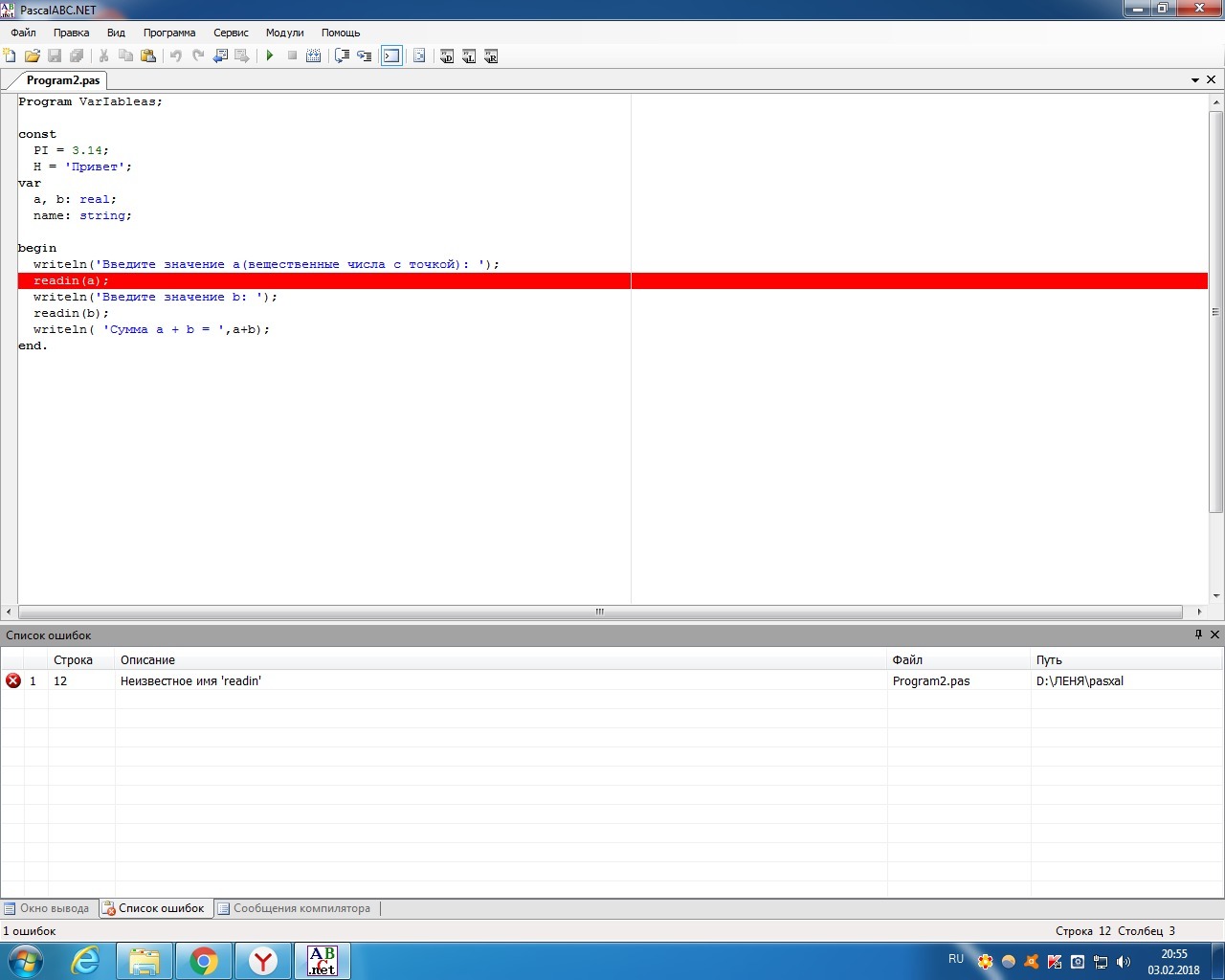The height and width of the screenshot is (980, 1225).
Task: Click the code formatting toolbar icon
Action: 419,56
